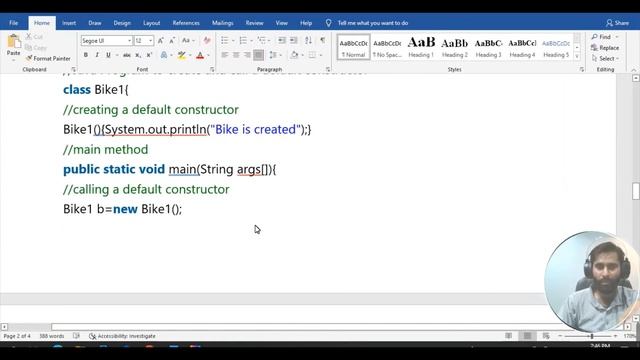This screenshot has width=640, height=360.
Task: Apply borders to paragraph
Action: [x=312, y=55]
